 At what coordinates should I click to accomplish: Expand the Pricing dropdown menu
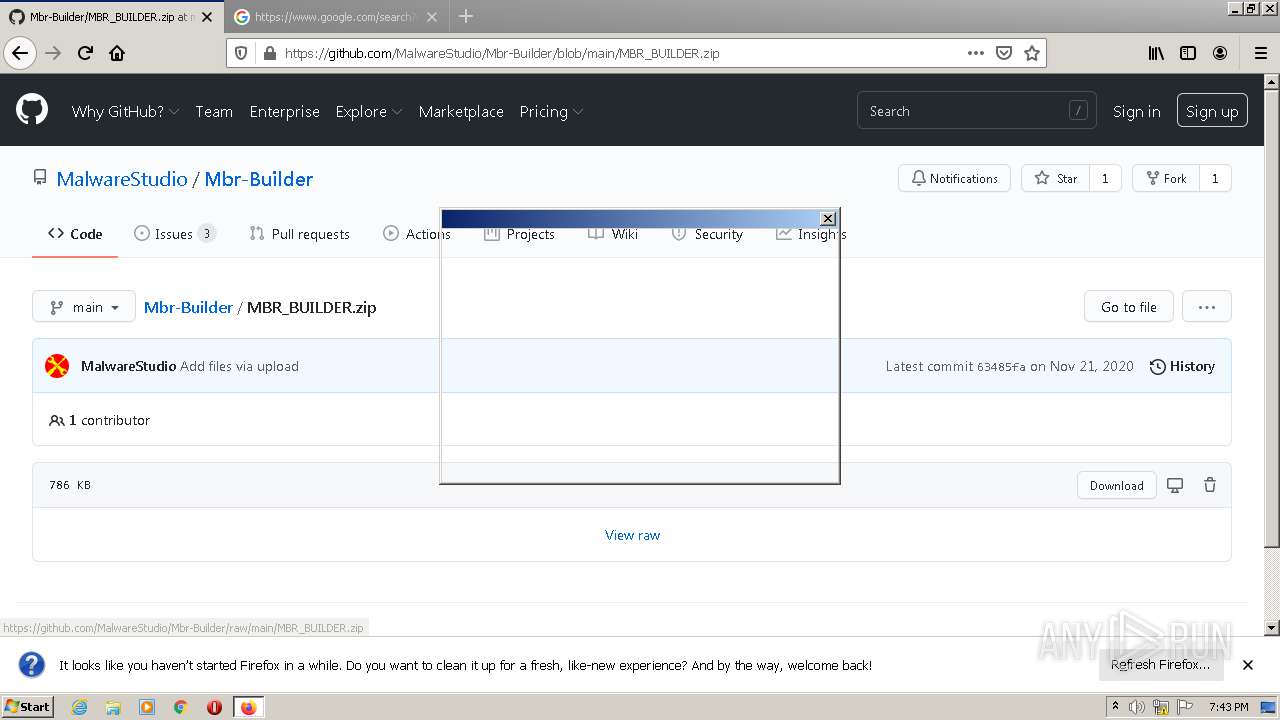pos(551,111)
